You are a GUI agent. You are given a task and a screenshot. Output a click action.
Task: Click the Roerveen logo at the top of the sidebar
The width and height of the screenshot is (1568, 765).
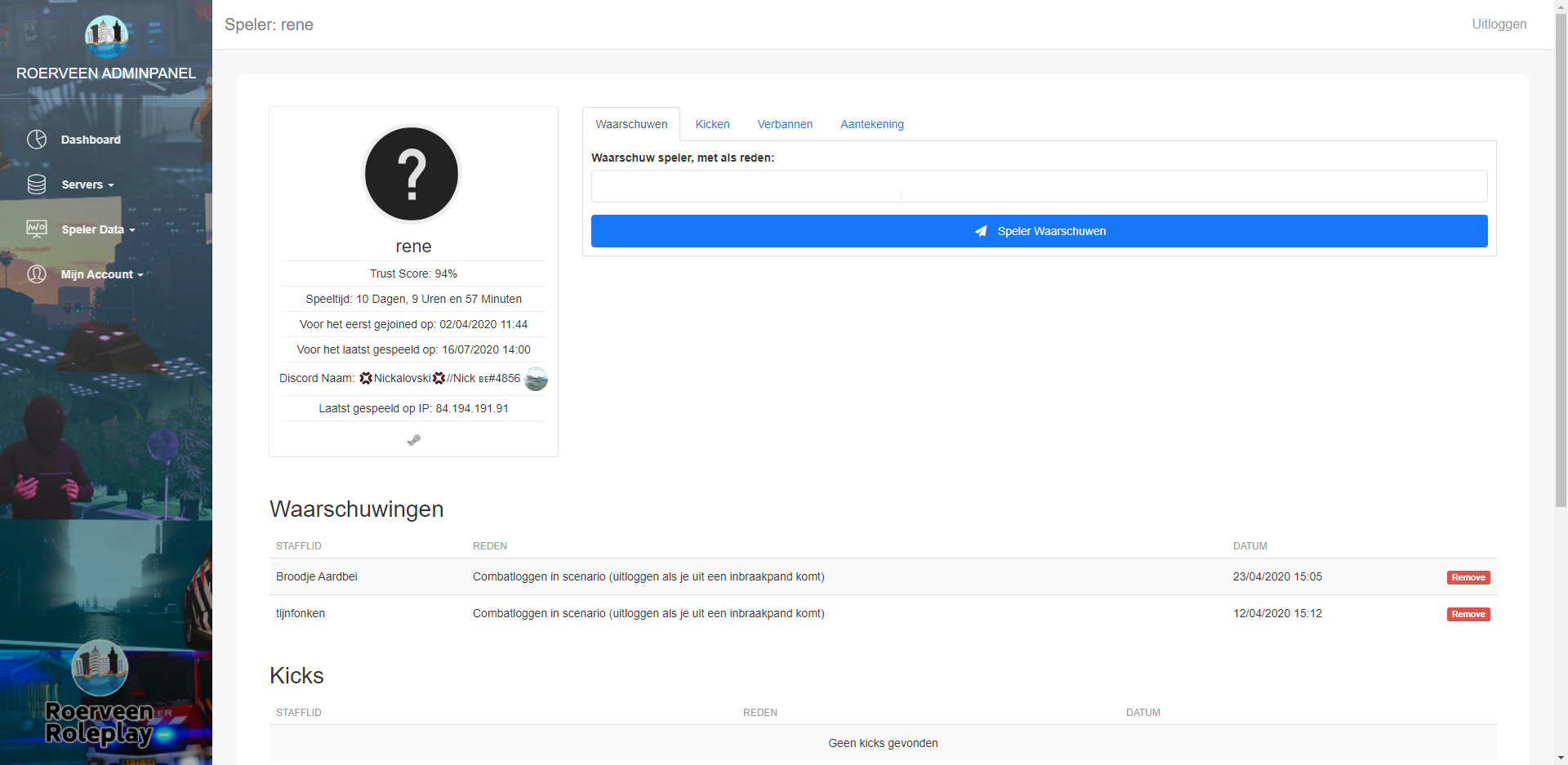click(106, 37)
